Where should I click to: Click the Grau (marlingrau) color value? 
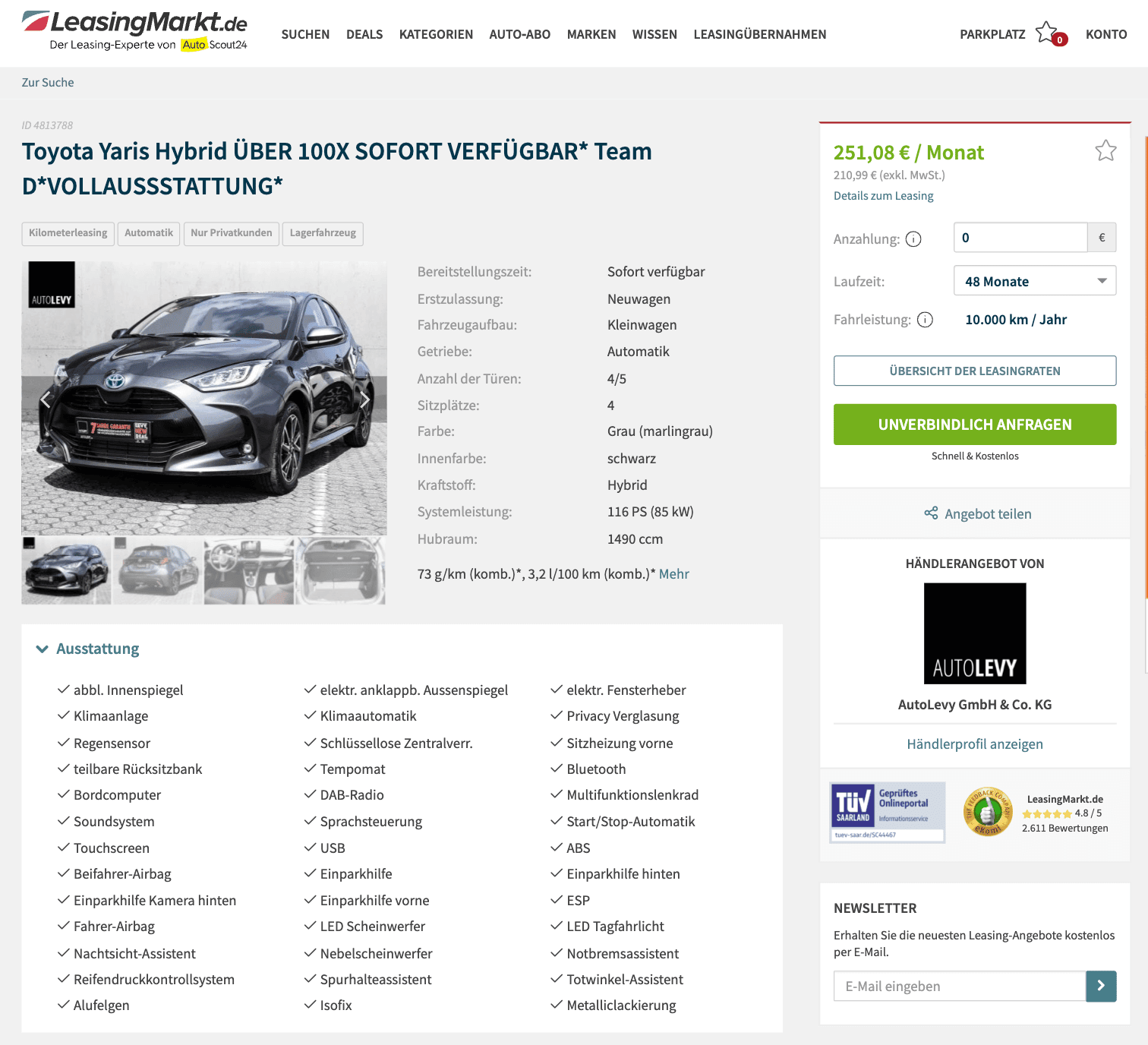point(660,431)
